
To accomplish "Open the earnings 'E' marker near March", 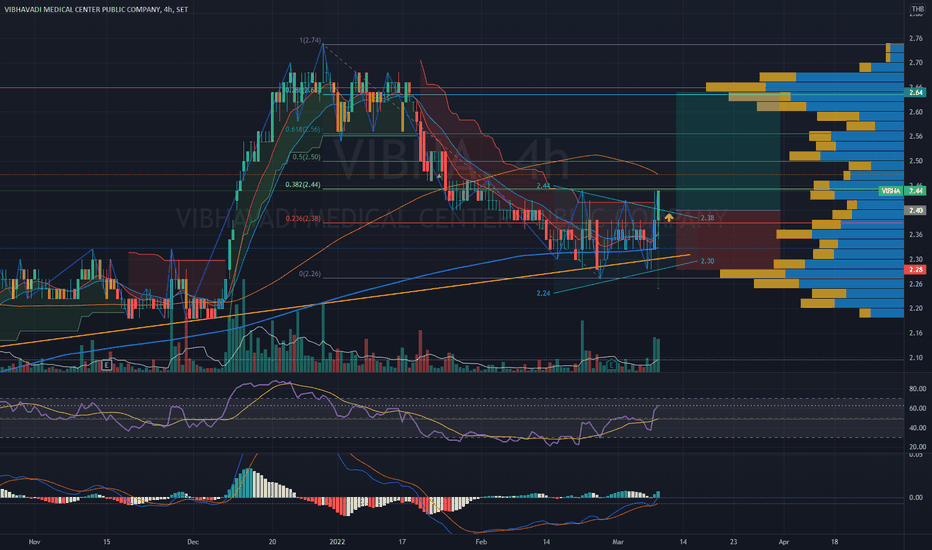I will tap(612, 365).
